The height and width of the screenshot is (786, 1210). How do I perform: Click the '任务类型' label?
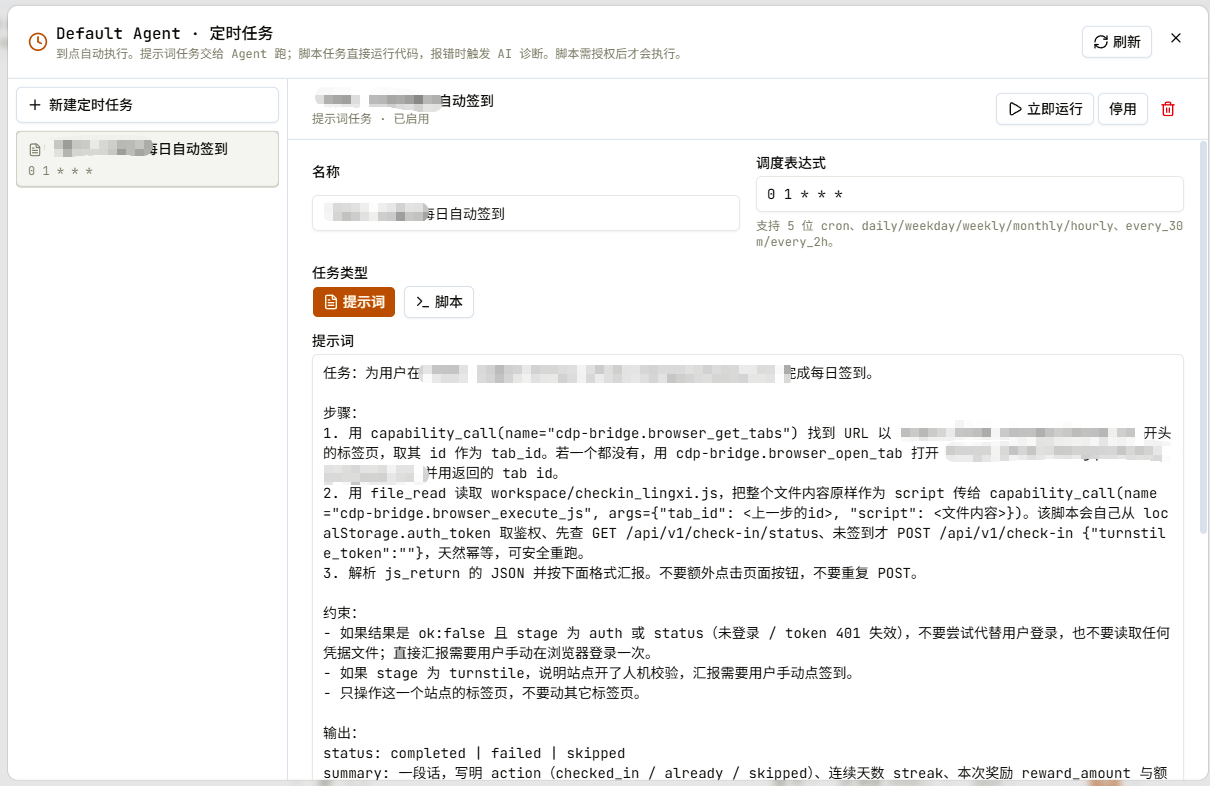[340, 272]
